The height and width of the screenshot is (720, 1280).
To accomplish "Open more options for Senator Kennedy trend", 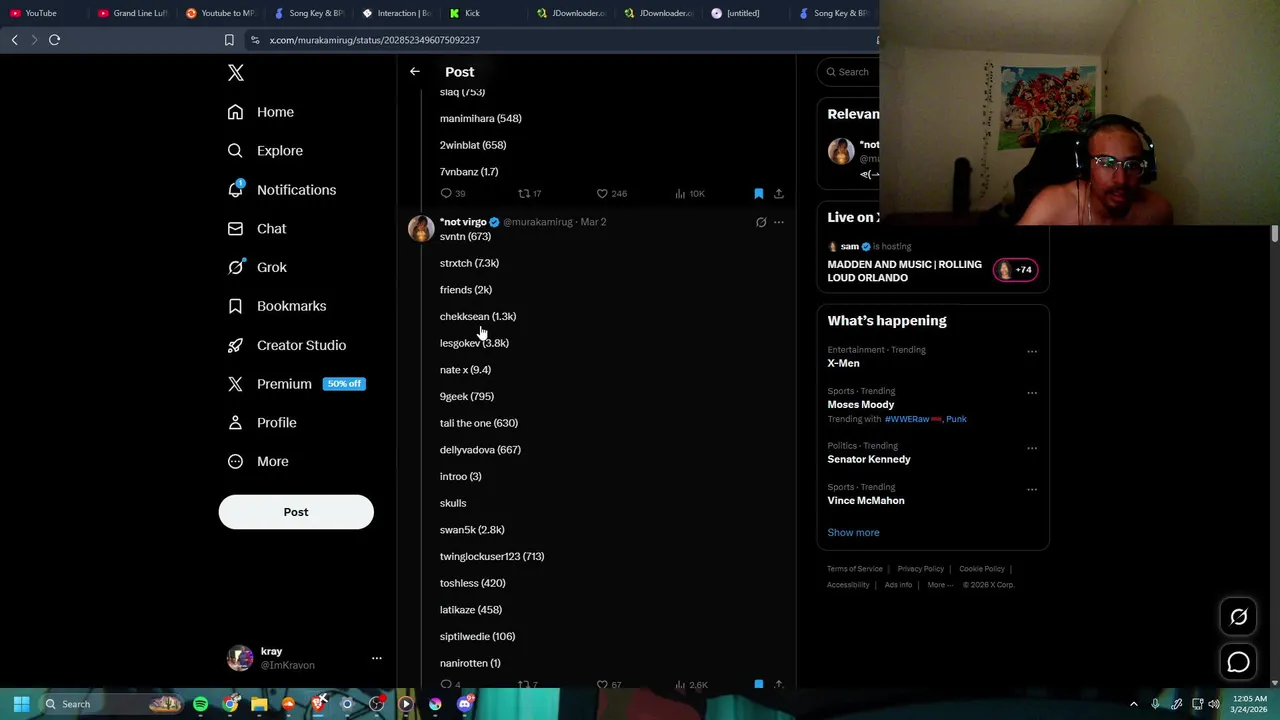I will [x=1032, y=447].
